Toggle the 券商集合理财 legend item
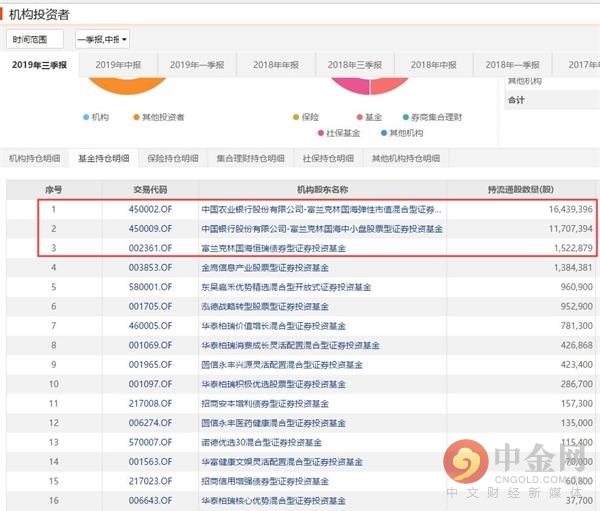The image size is (600, 511). (x=433, y=117)
